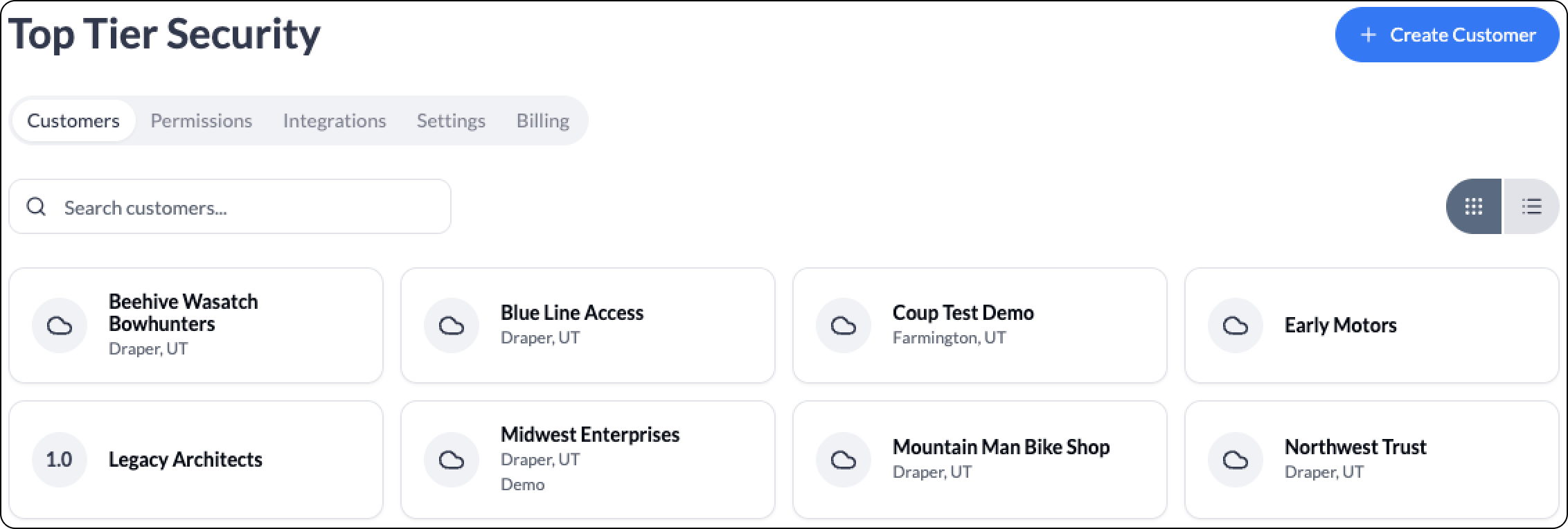
Task: Open the Permissions tab
Action: pos(202,120)
